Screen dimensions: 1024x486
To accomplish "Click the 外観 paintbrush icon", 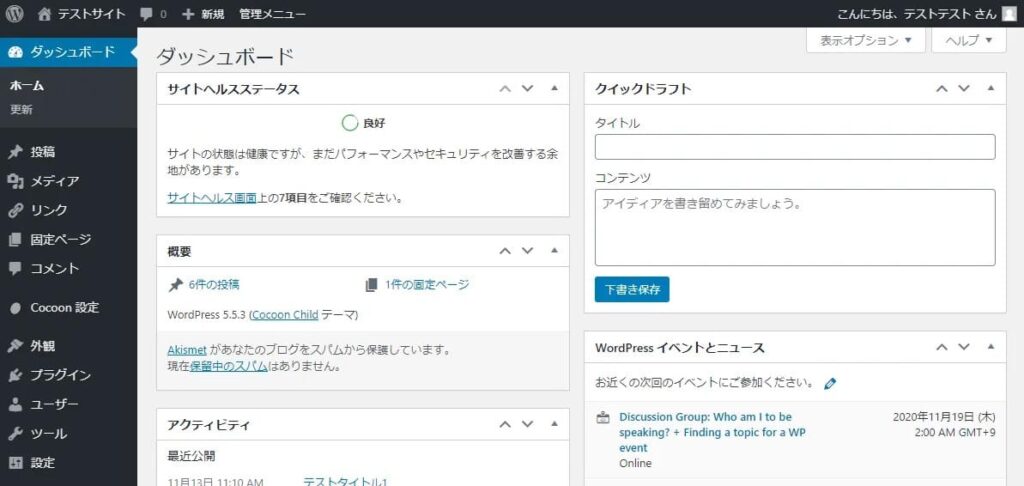I will click(16, 346).
